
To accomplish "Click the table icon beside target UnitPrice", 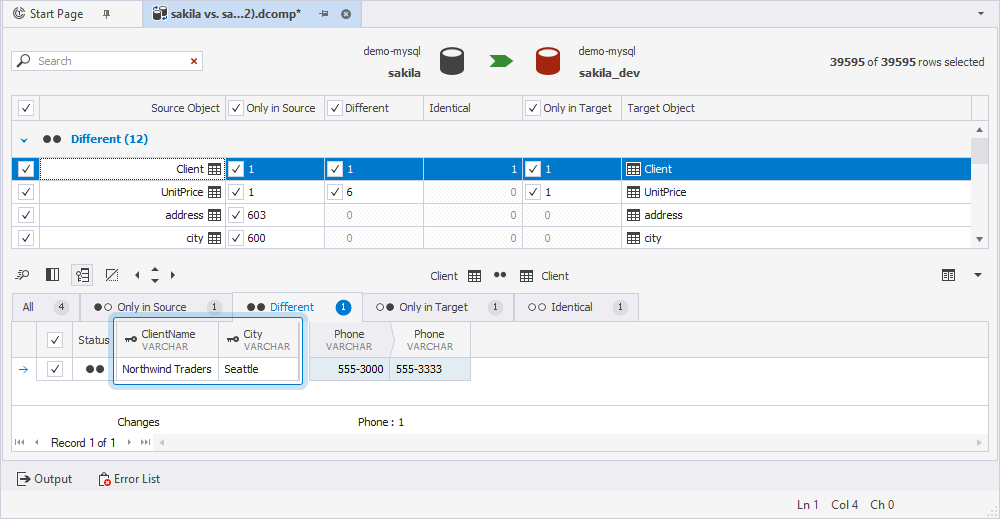I will coord(633,192).
